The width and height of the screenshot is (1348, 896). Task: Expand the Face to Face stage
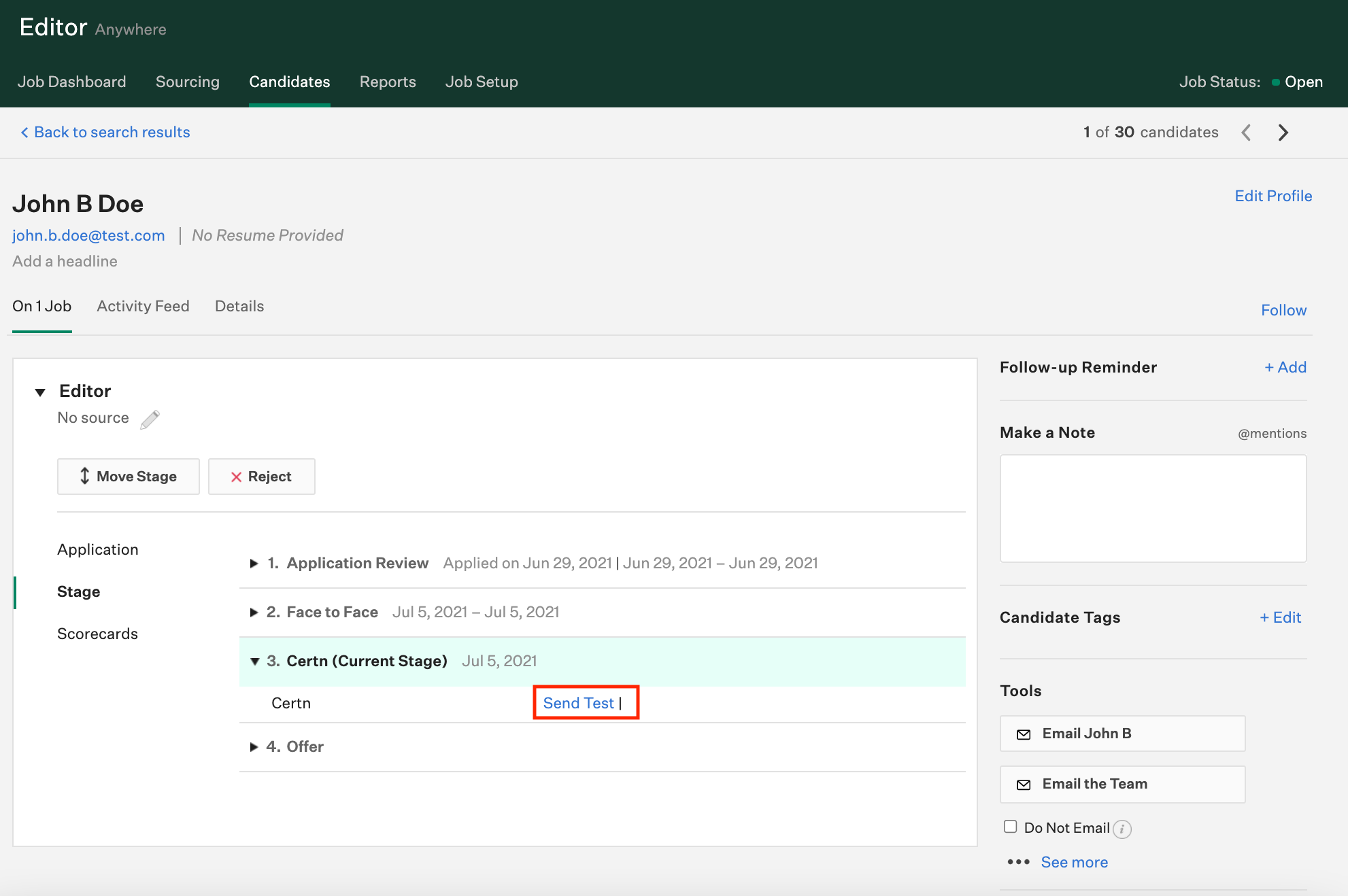254,612
